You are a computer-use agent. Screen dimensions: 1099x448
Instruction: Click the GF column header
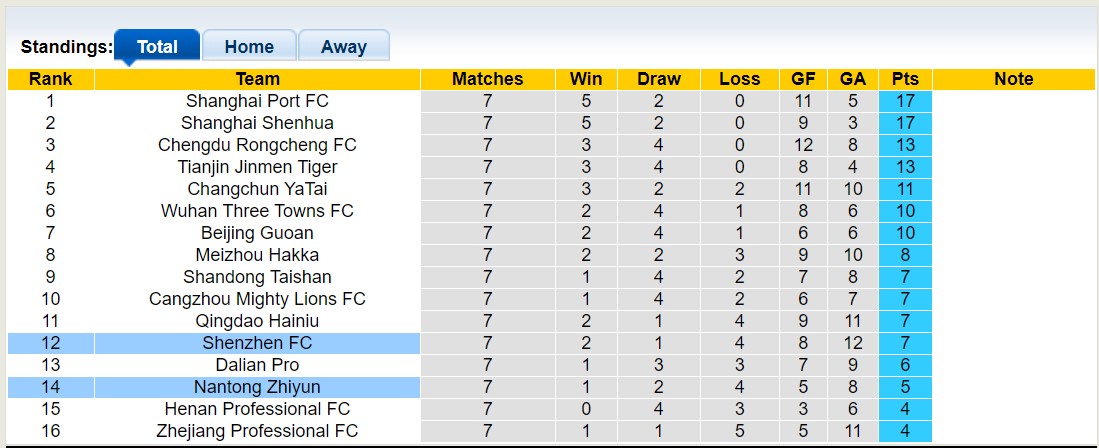pos(803,79)
